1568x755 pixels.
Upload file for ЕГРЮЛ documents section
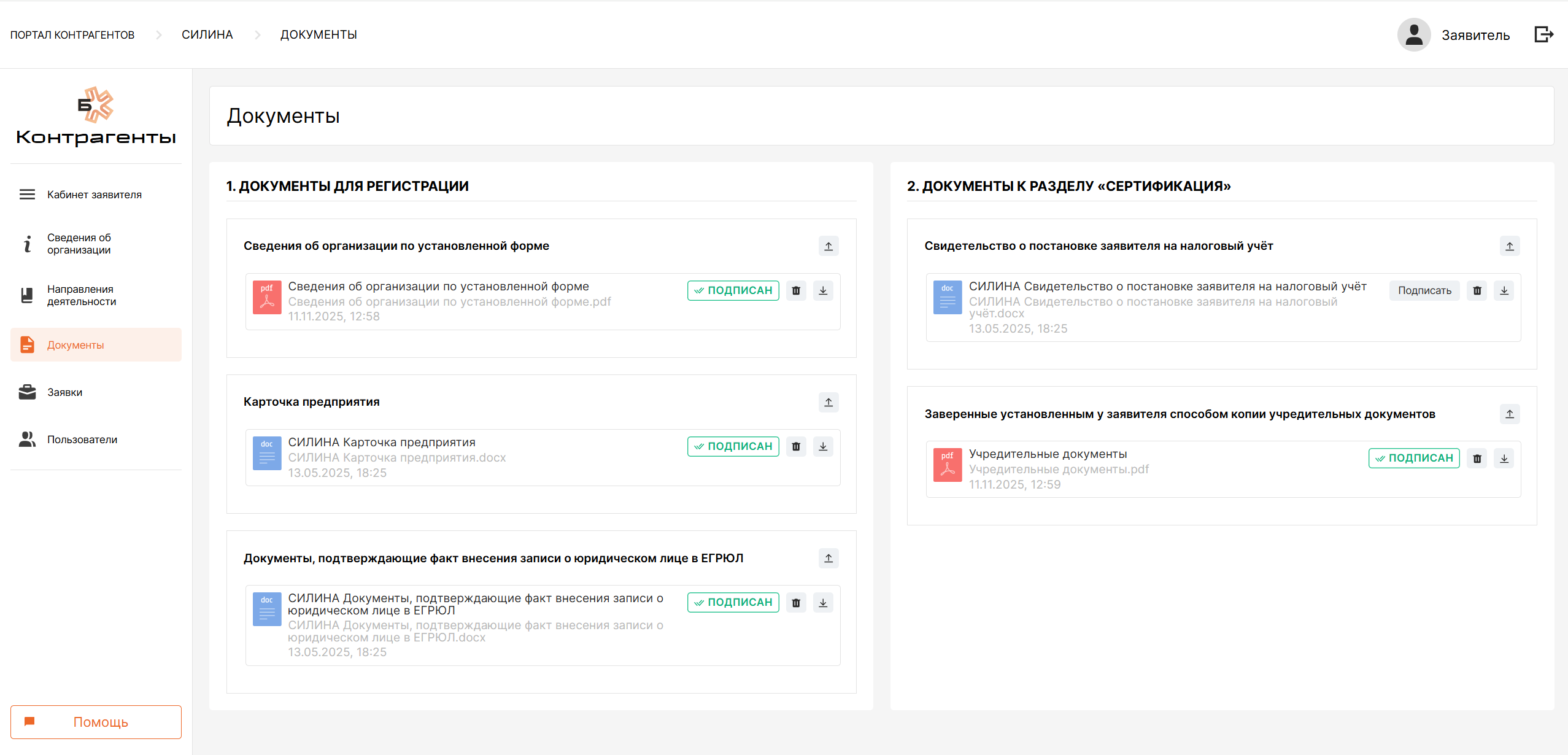point(828,558)
